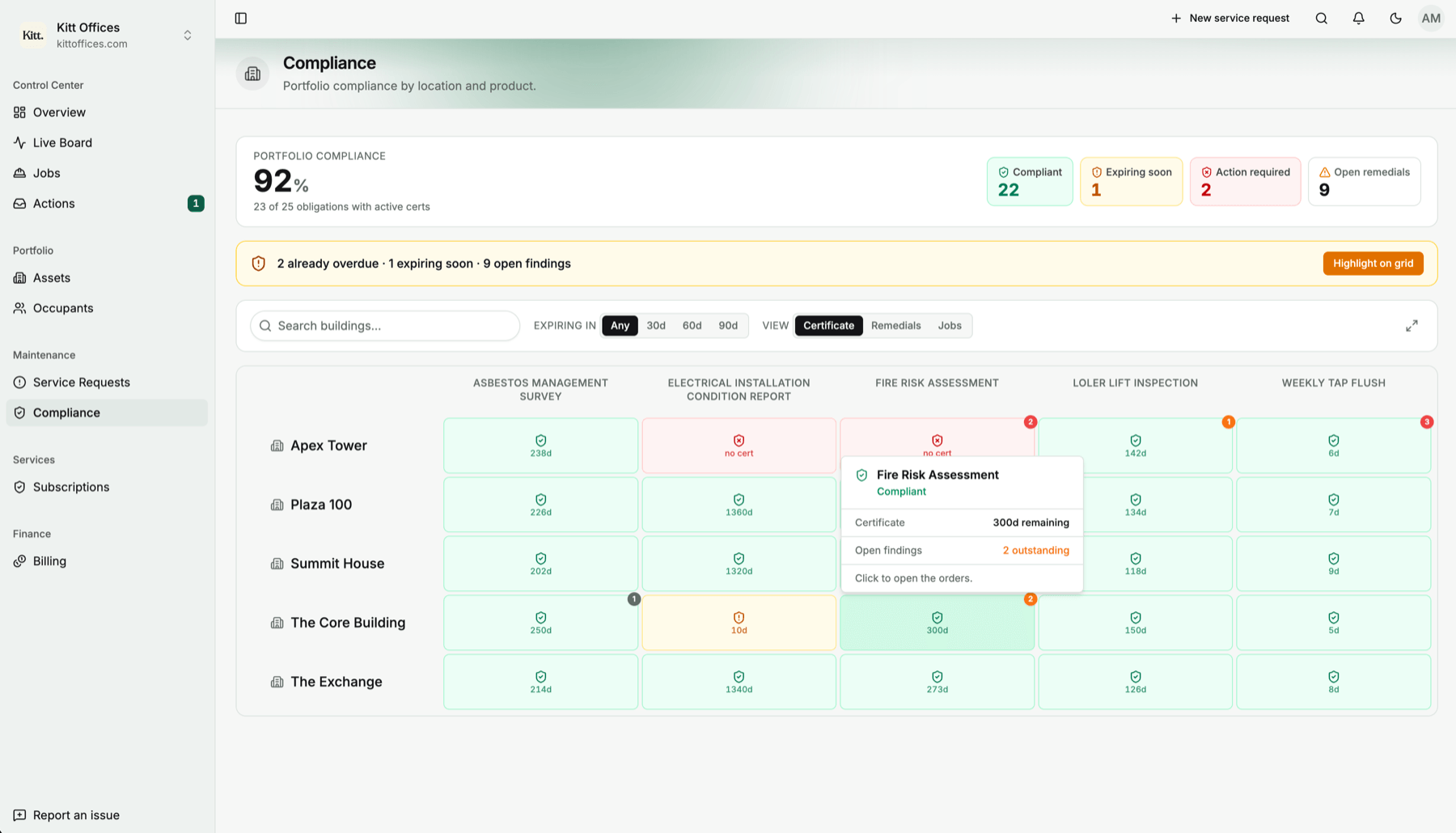Go to Overview in sidebar
Screen dimensions: 1456x833
107,112
